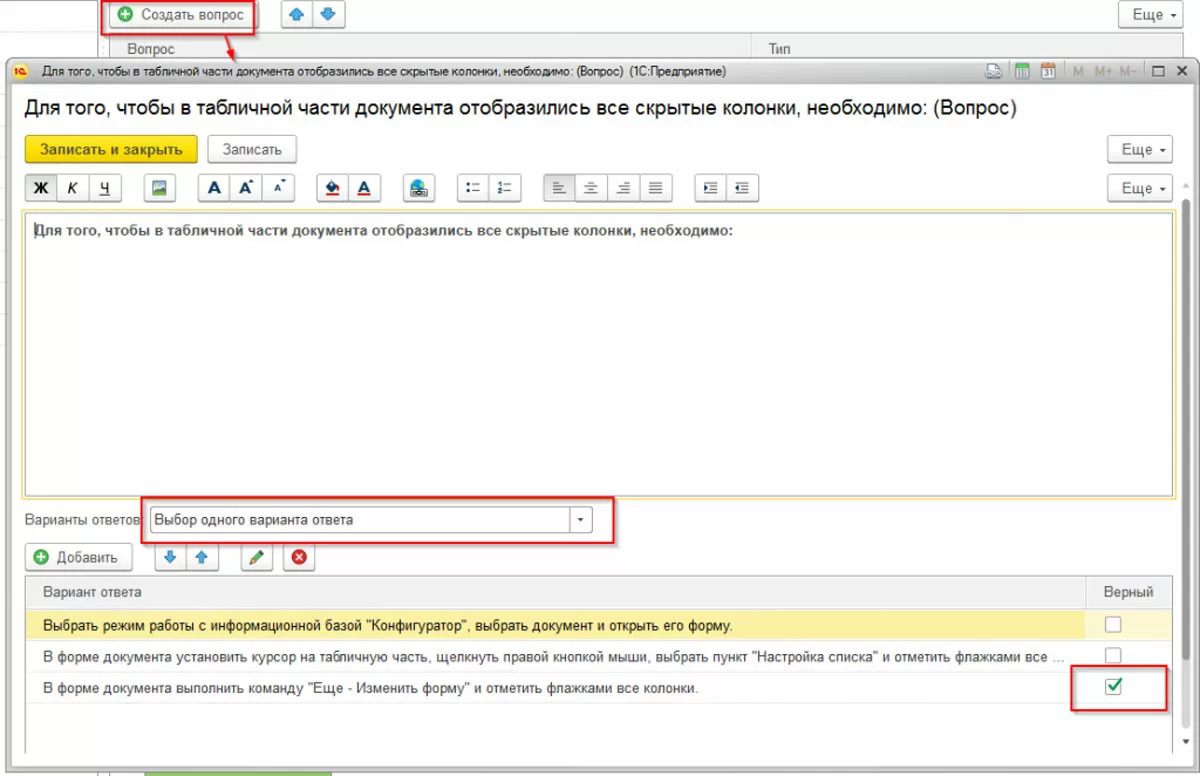Click the Записать button
Image resolution: width=1200 pixels, height=776 pixels.
tap(252, 149)
